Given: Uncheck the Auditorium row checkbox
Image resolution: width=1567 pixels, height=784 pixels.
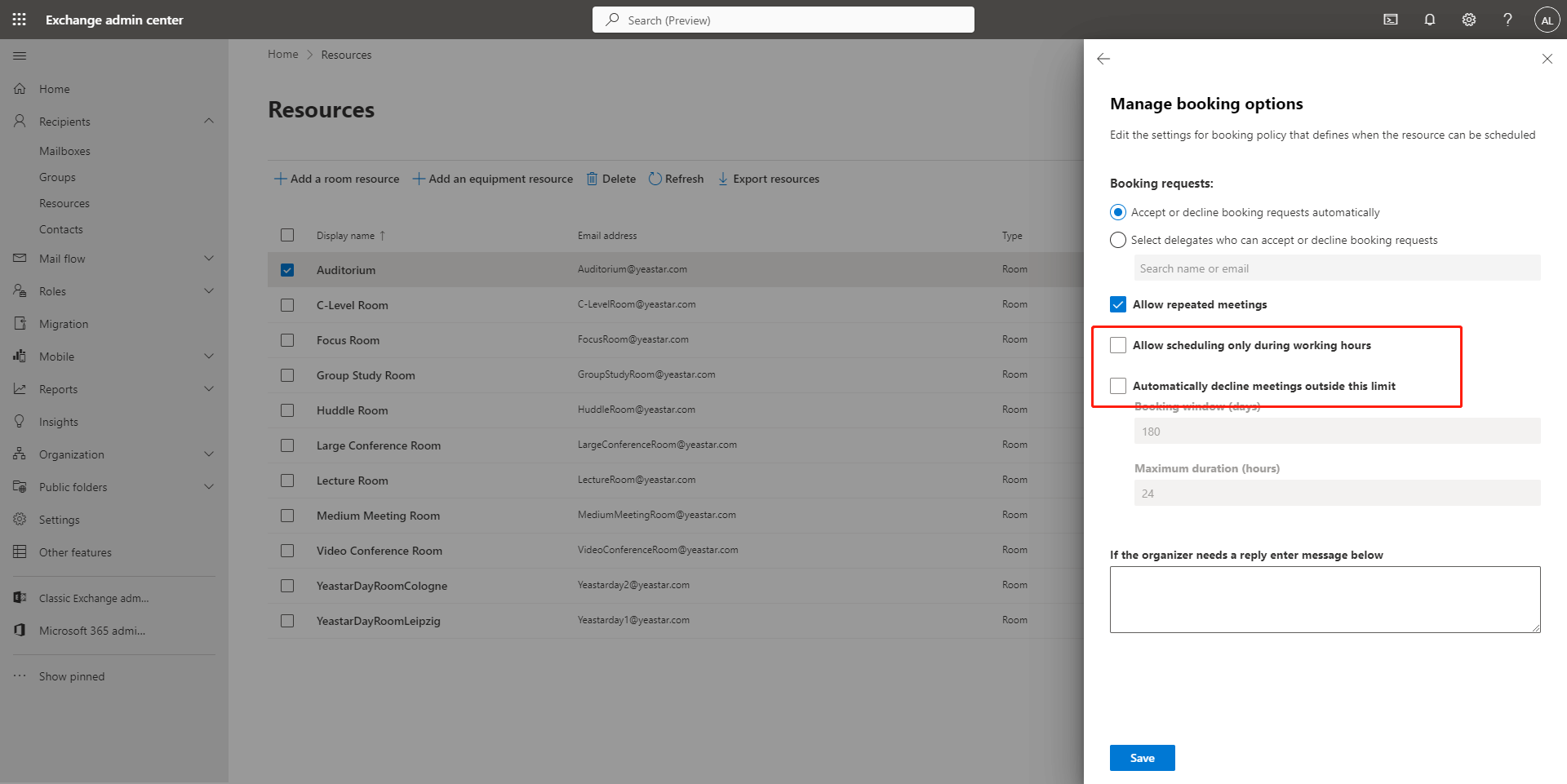Looking at the screenshot, I should 287,270.
